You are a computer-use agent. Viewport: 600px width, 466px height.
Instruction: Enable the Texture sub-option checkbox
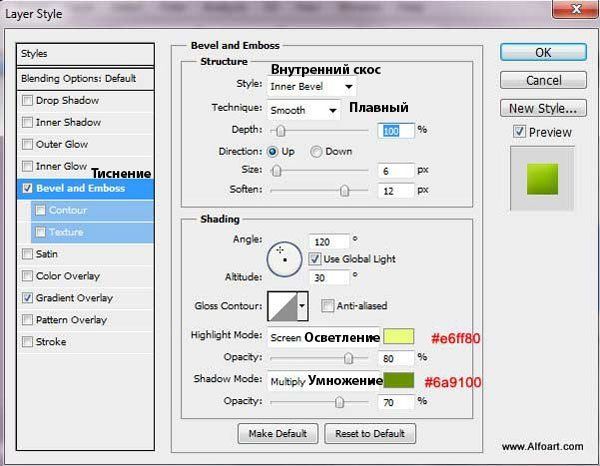40,232
